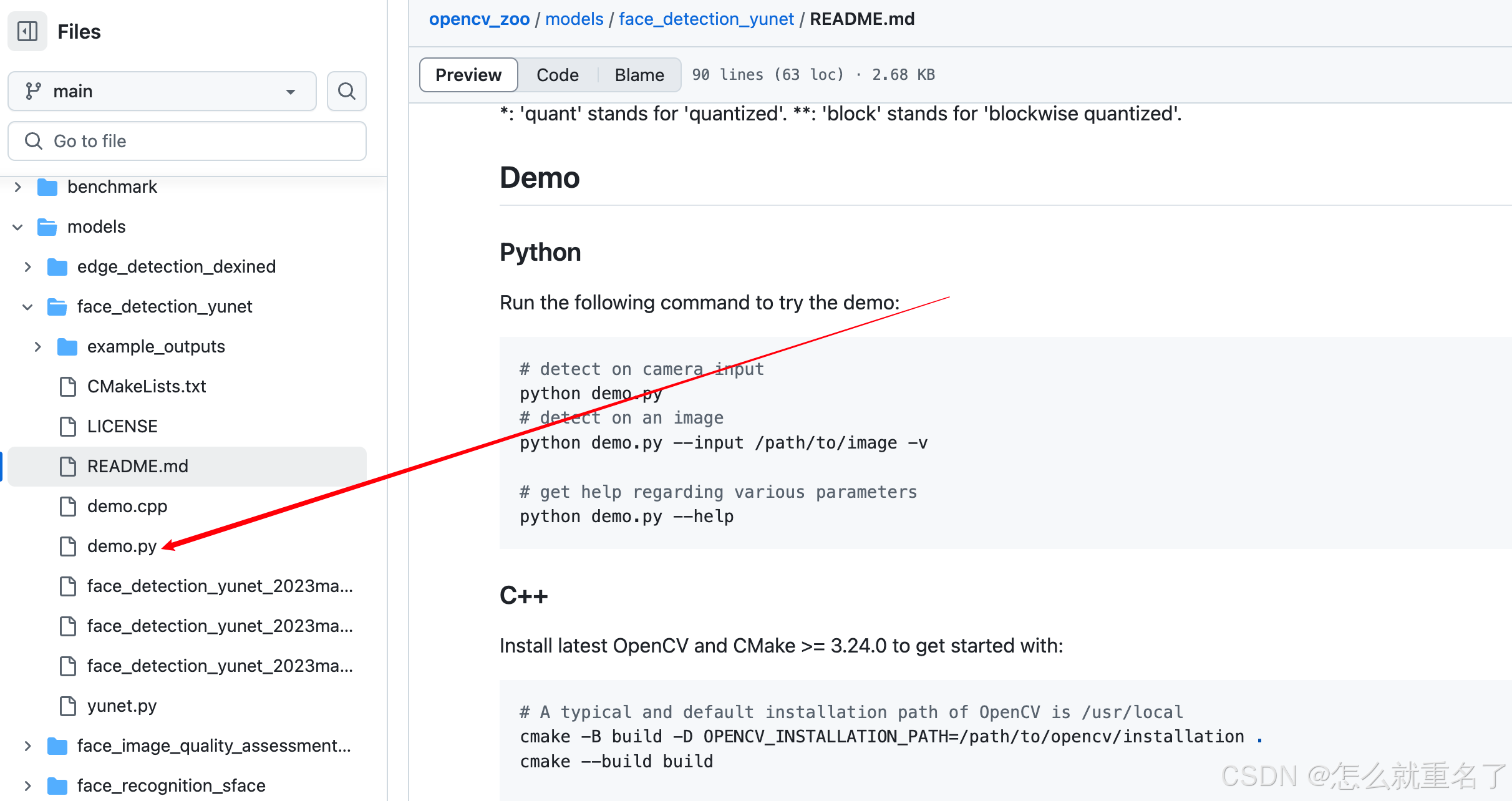Click the edge_detection_dexined folder icon
Screen dimensions: 1512x801
(x=57, y=267)
